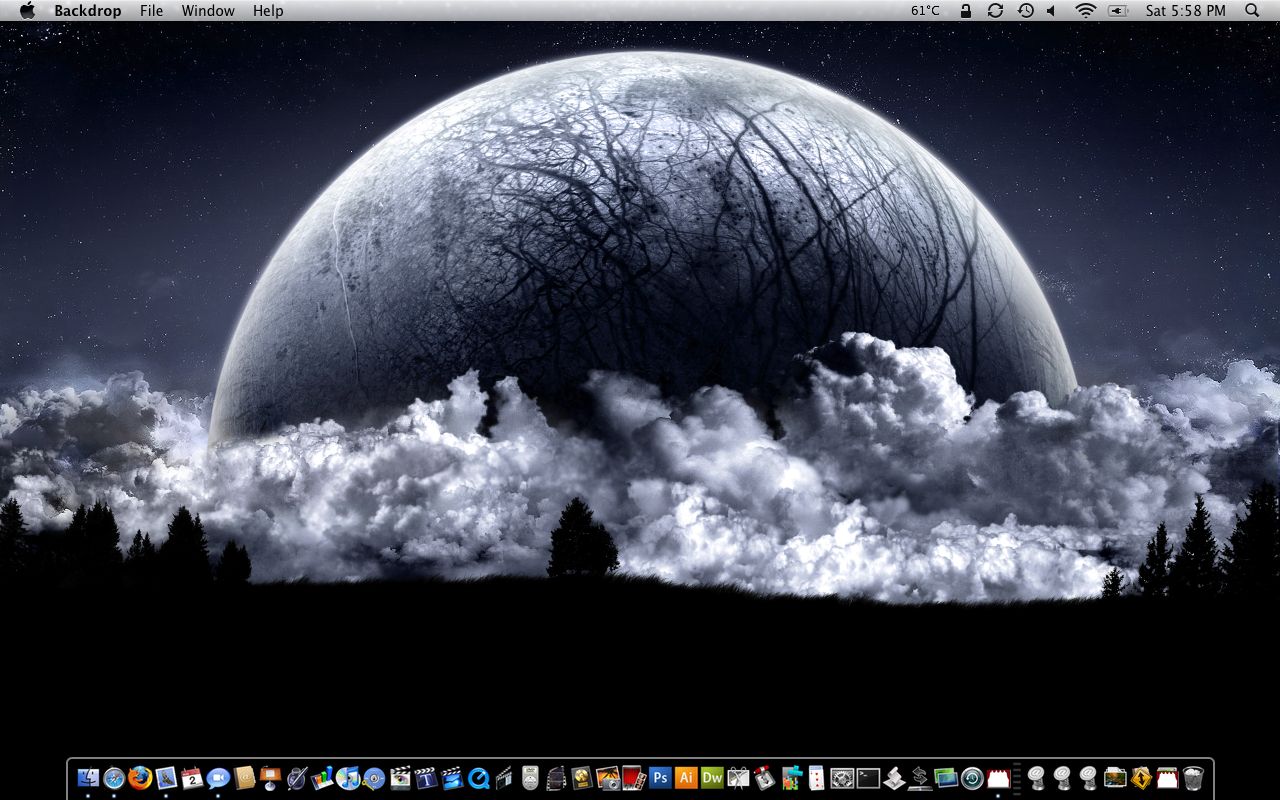Screen dimensions: 1280x800
Task: Open the scissors clipping icon in Dock
Action: [738, 777]
